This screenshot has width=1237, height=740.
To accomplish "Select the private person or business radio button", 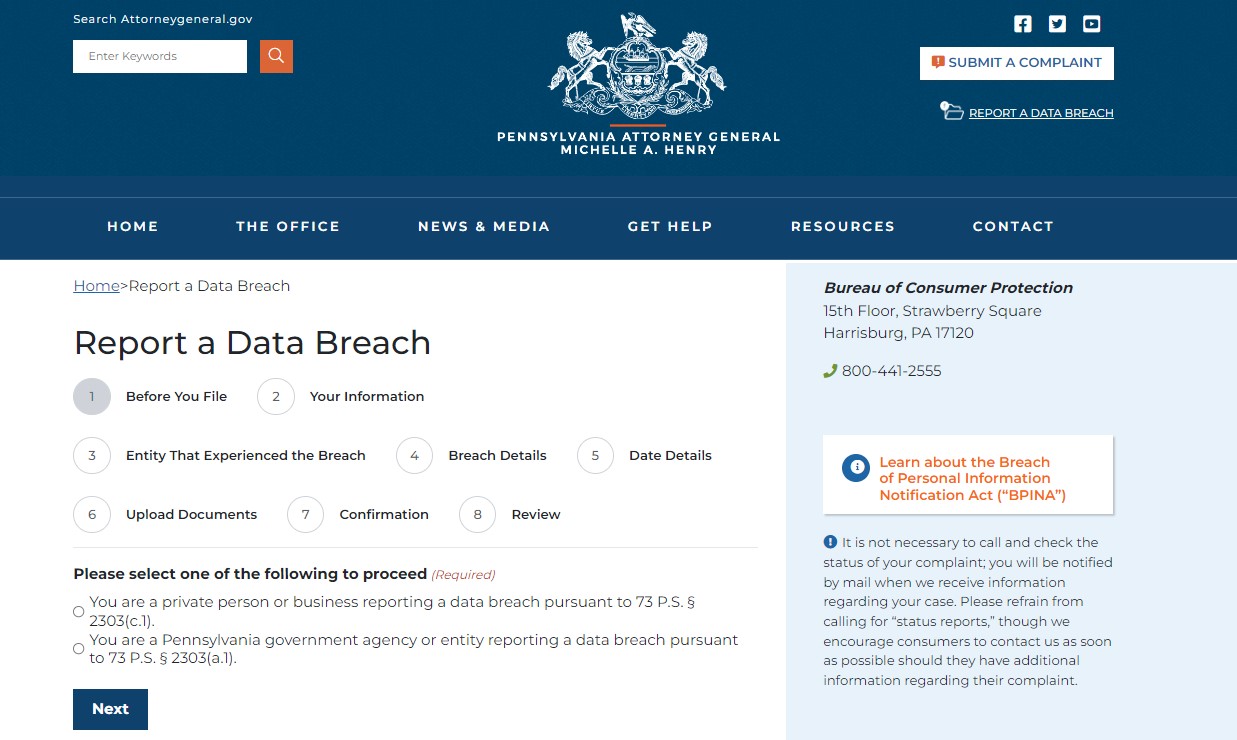I will pos(78,611).
